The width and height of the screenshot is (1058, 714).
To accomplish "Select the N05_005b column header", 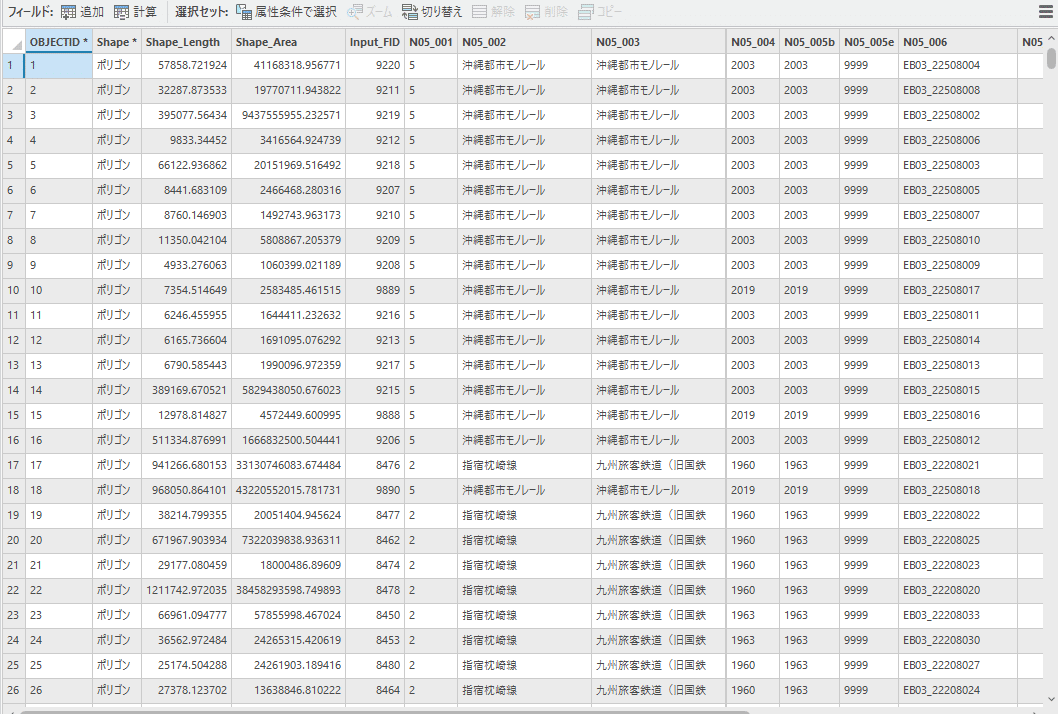I will click(810, 42).
